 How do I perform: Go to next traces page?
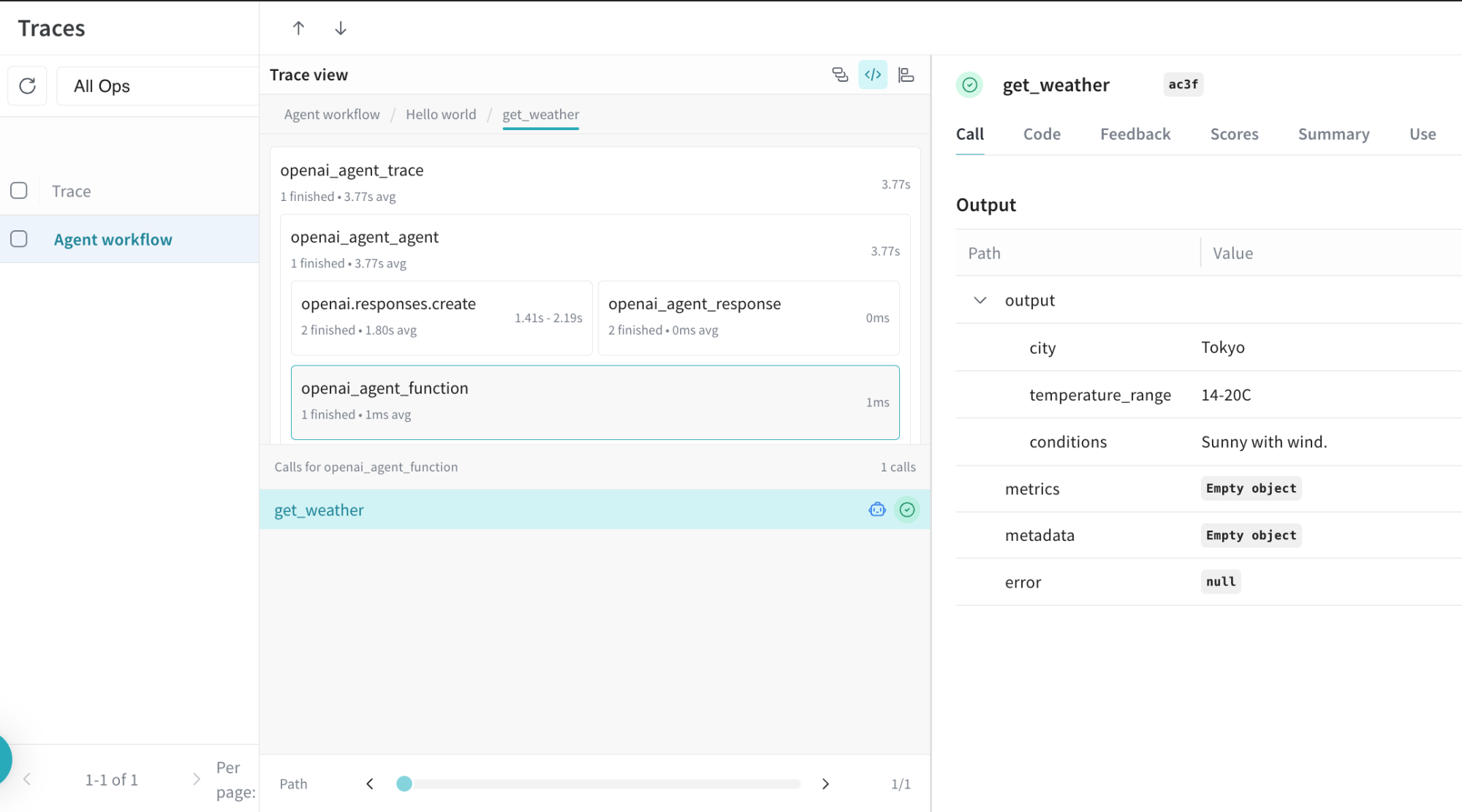click(196, 779)
